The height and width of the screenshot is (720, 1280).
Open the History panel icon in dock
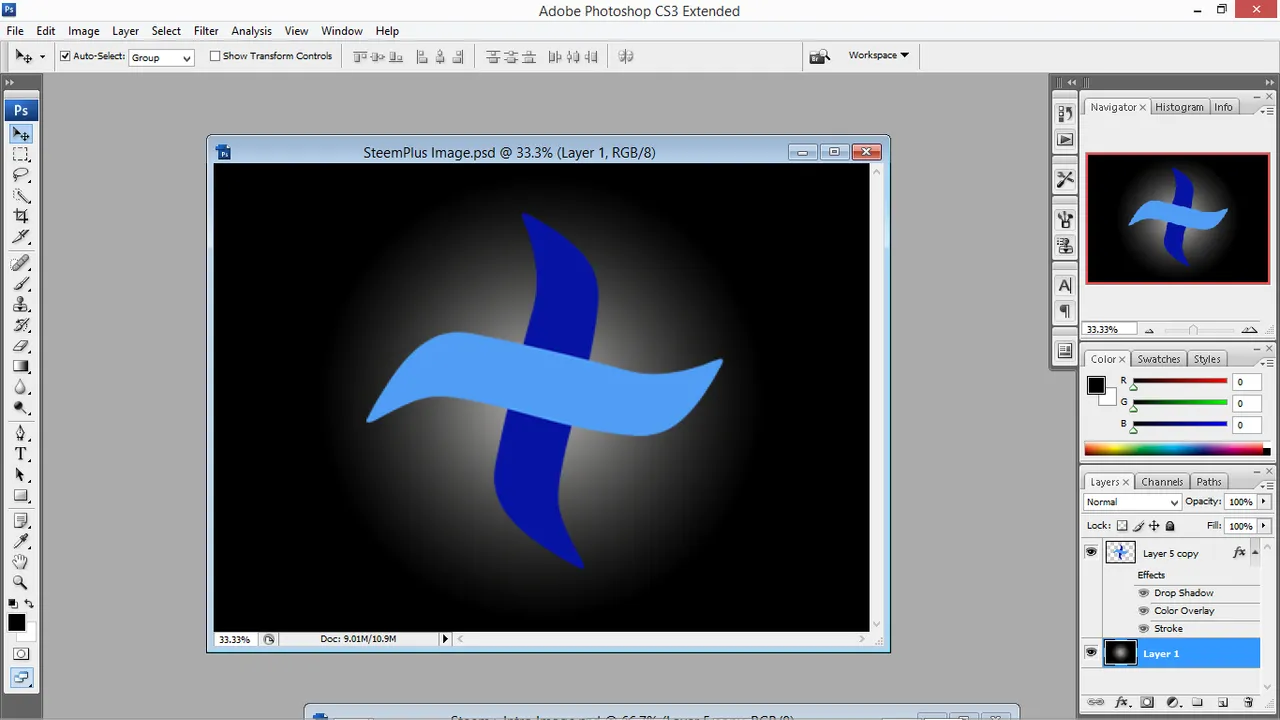(x=1065, y=115)
